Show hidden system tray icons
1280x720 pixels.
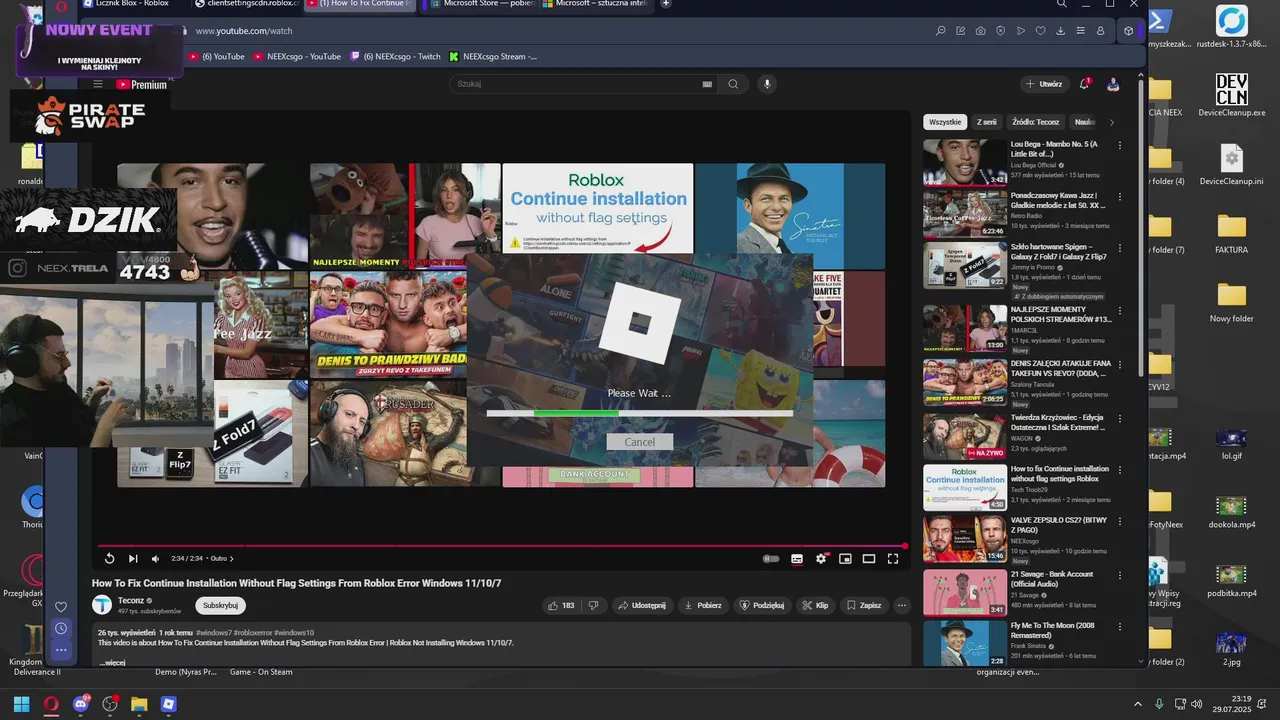pos(1137,705)
